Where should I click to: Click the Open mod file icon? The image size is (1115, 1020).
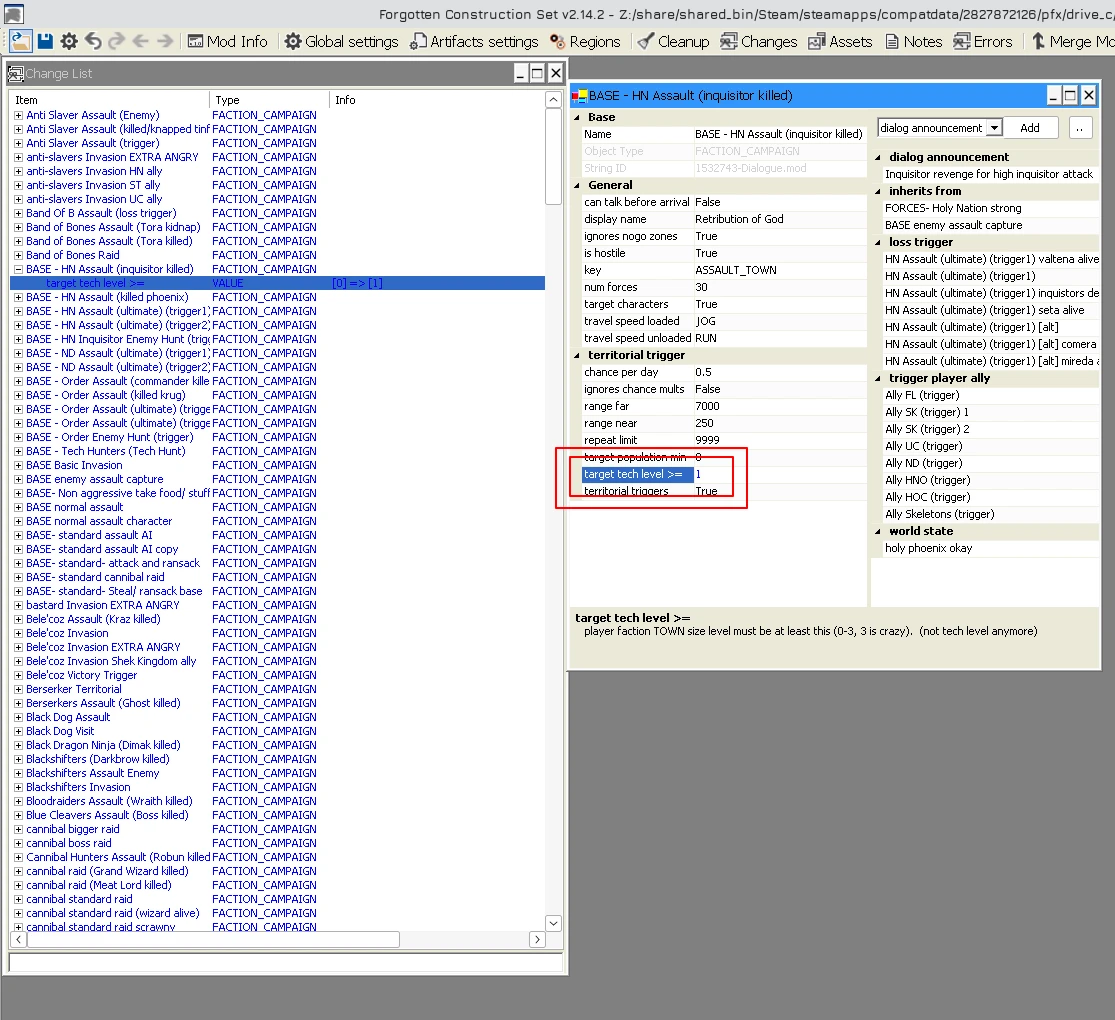(x=20, y=41)
